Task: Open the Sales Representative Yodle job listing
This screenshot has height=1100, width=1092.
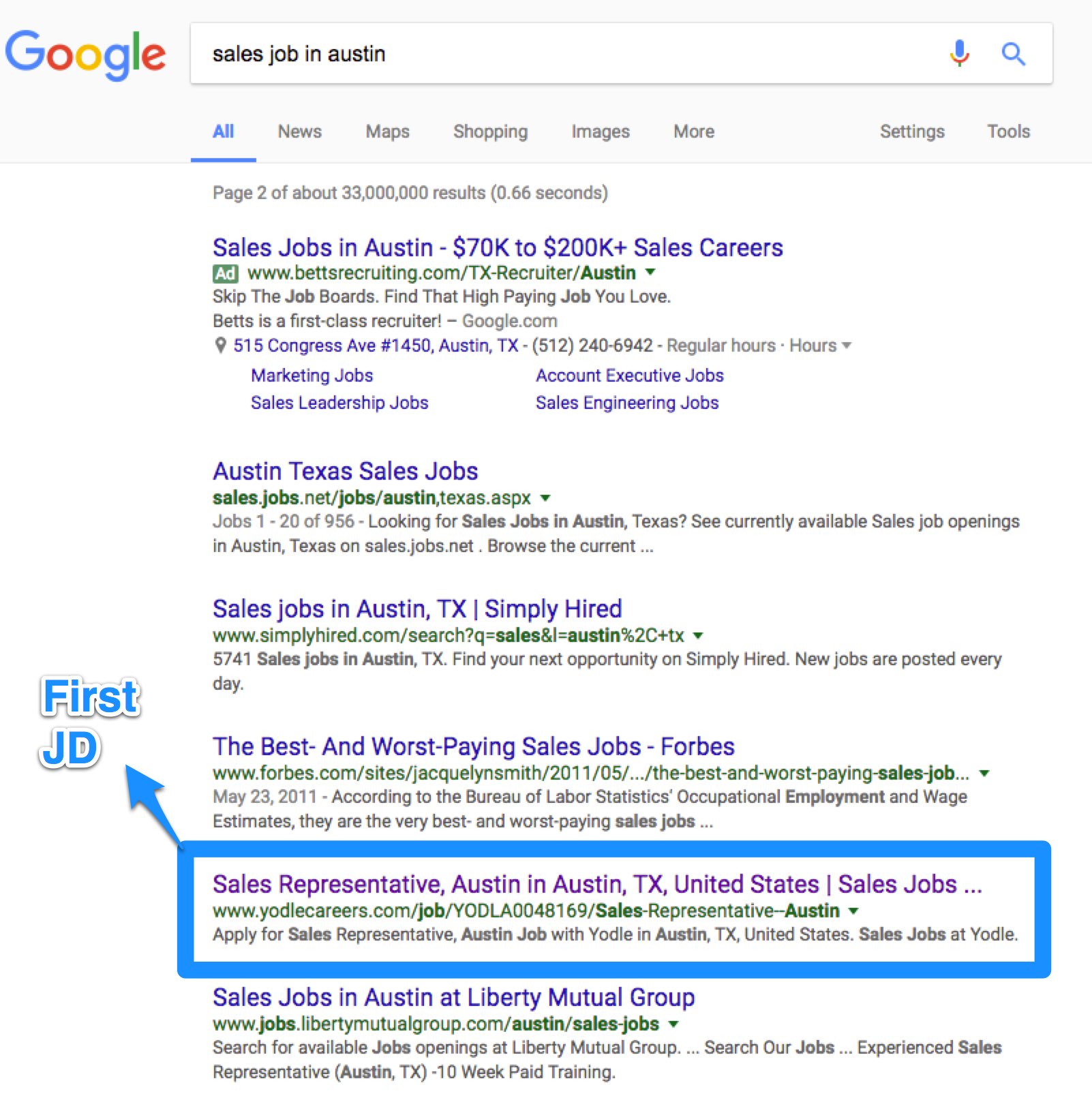Action: [x=597, y=884]
